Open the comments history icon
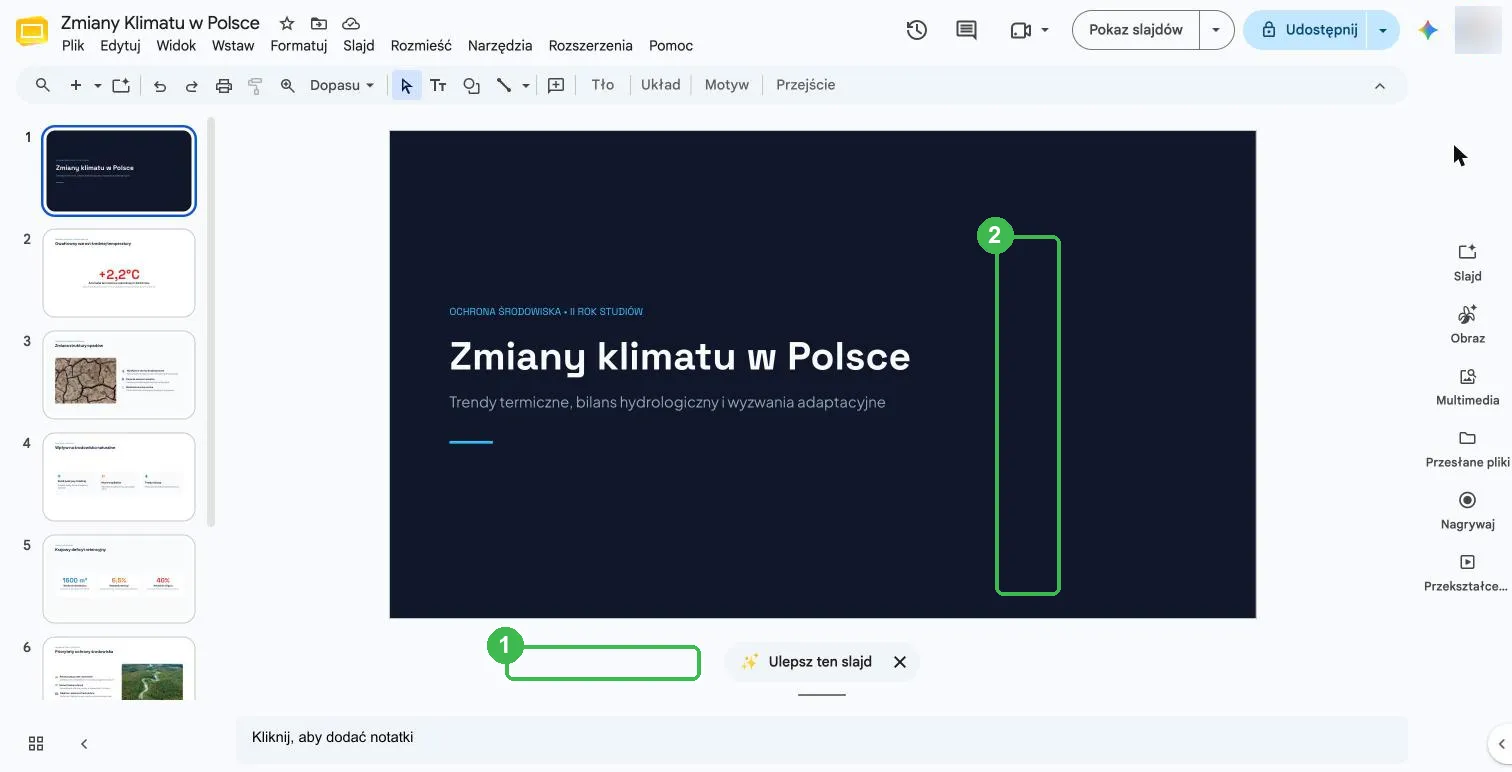Image resolution: width=1512 pixels, height=772 pixels. (x=966, y=30)
